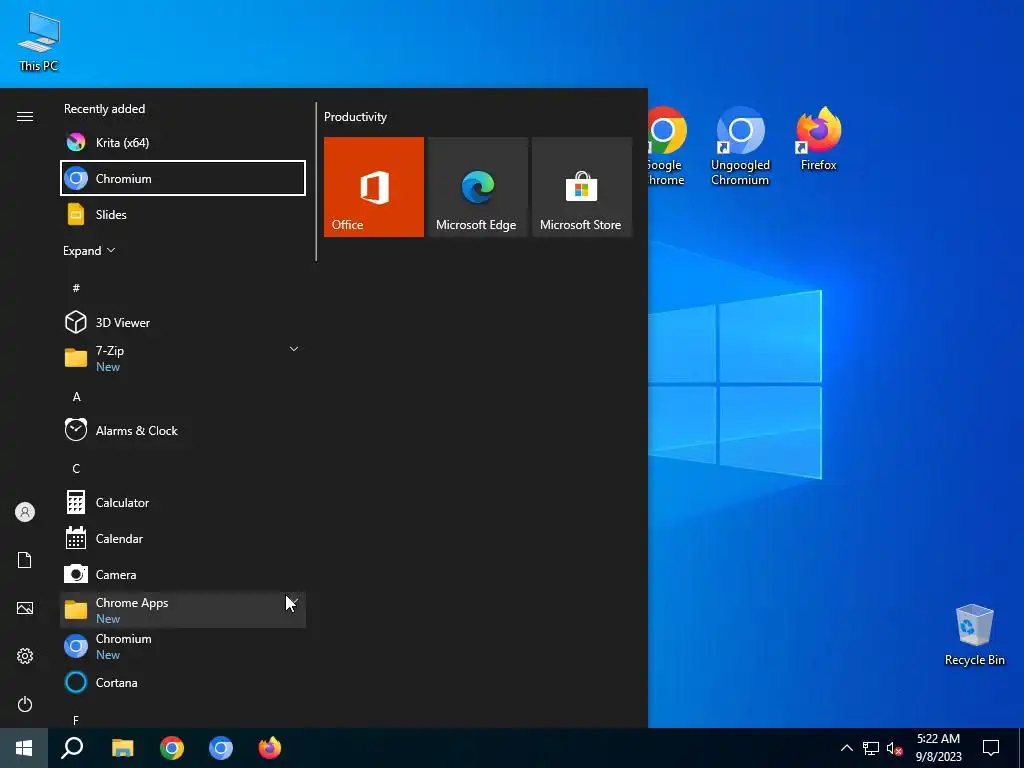Open Chromium marked New under C
This screenshot has height=768, width=1024.
coord(183,646)
